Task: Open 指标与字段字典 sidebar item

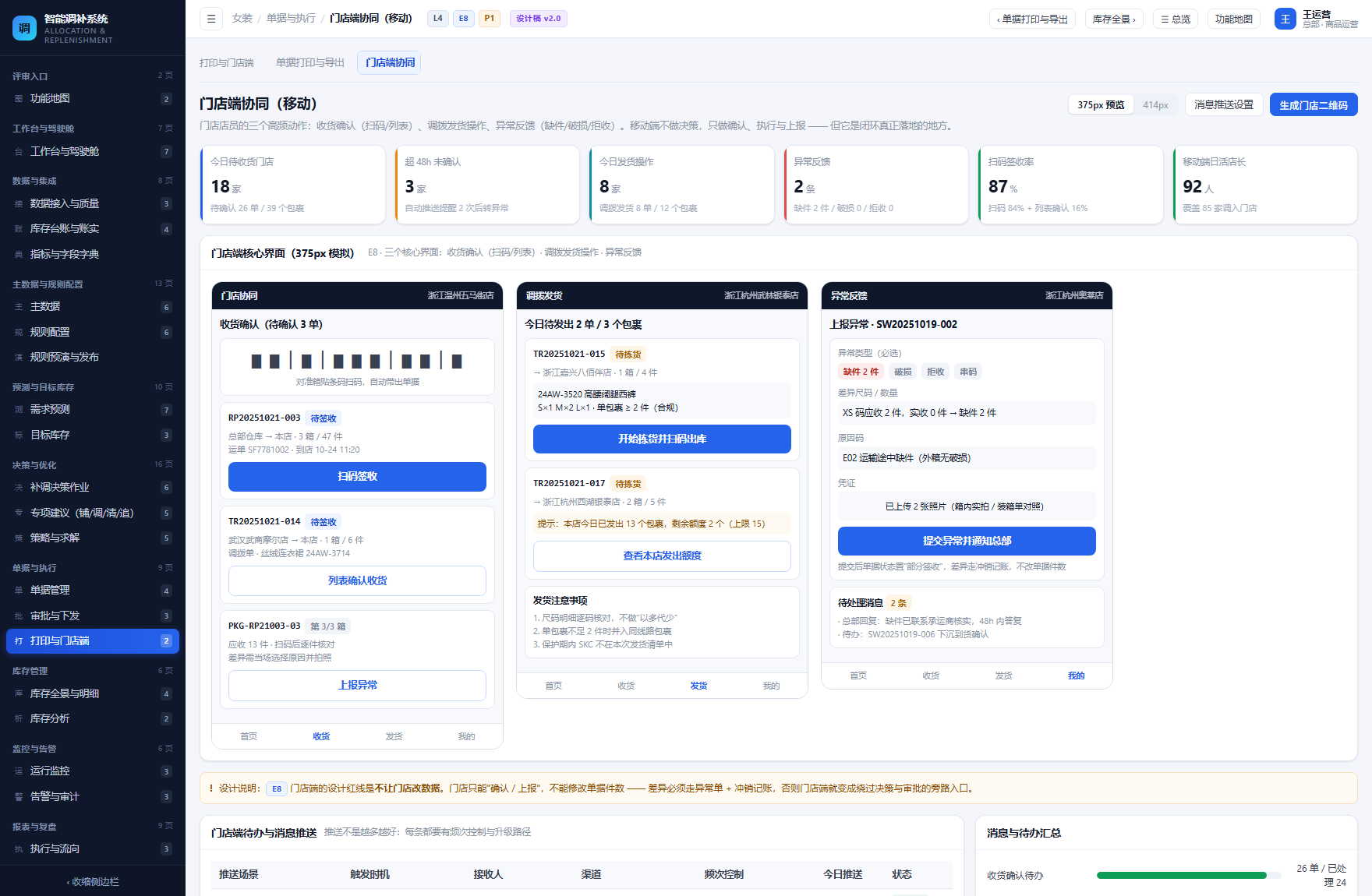Action: (x=93, y=255)
